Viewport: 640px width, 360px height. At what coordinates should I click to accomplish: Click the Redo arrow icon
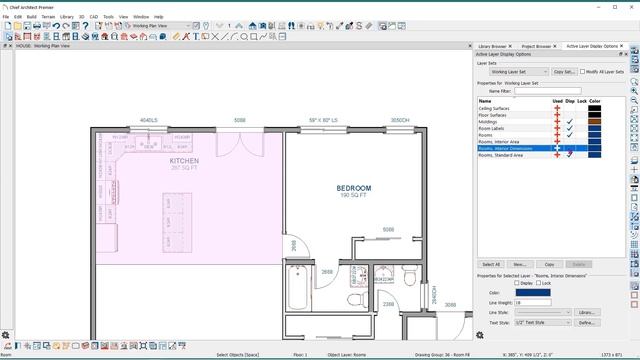click(66, 26)
